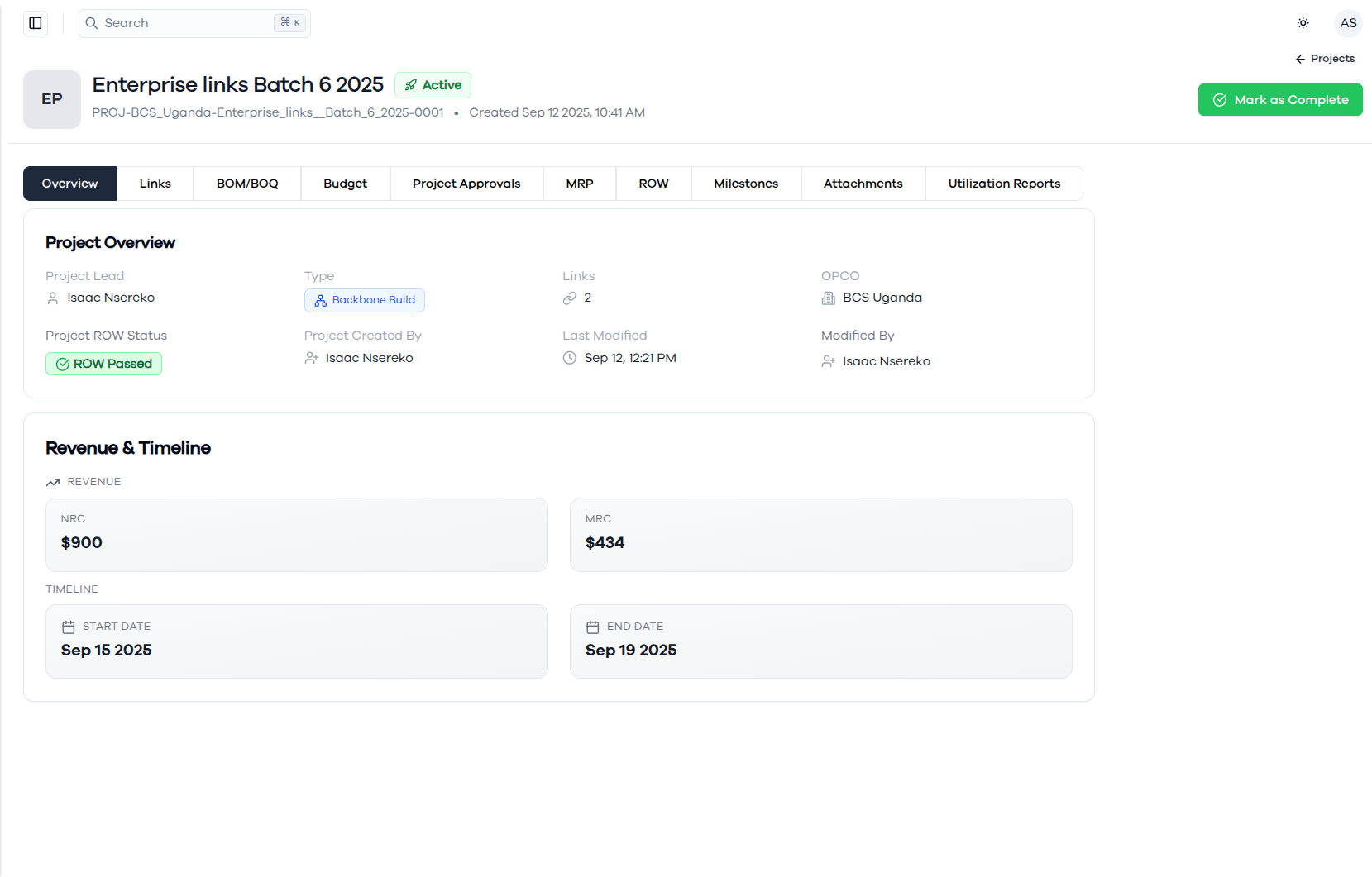Open the Utilization Reports tab
This screenshot has width=1372, height=877.
[1004, 184]
